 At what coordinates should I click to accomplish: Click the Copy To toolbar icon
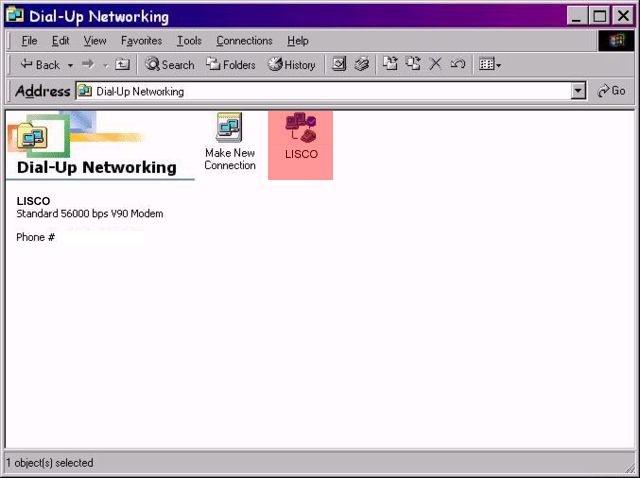[x=412, y=65]
